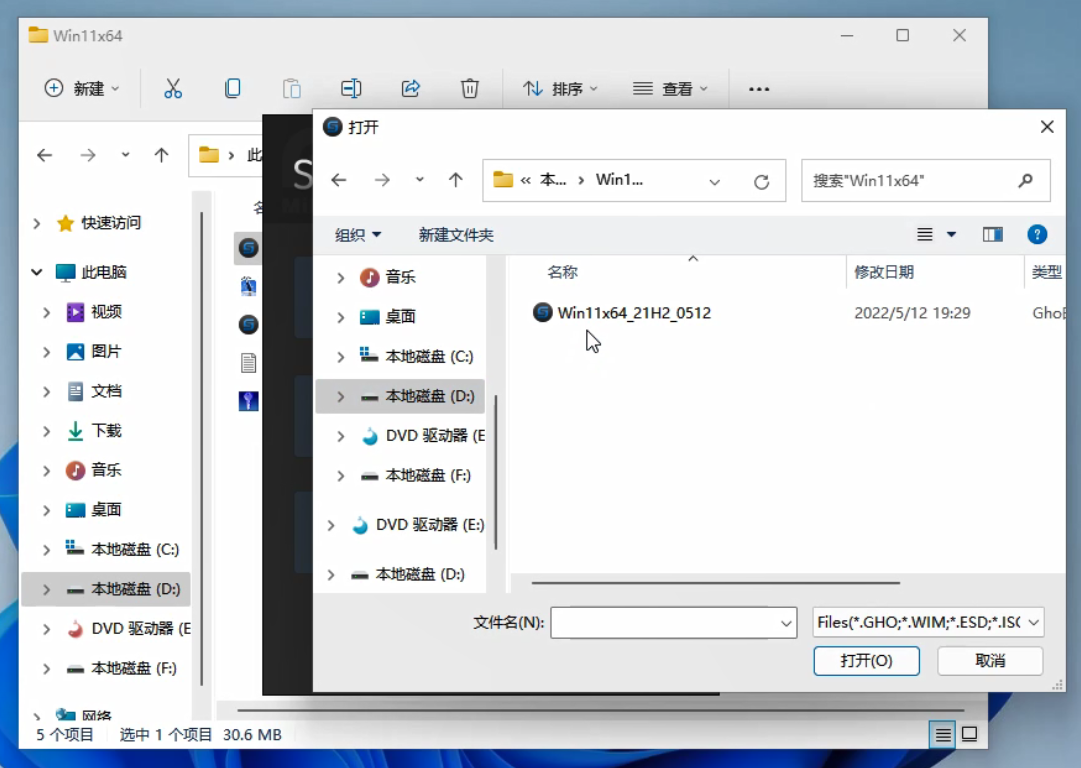This screenshot has height=768, width=1081.
Task: Click the Copy icon in Explorer toolbar
Action: click(232, 88)
